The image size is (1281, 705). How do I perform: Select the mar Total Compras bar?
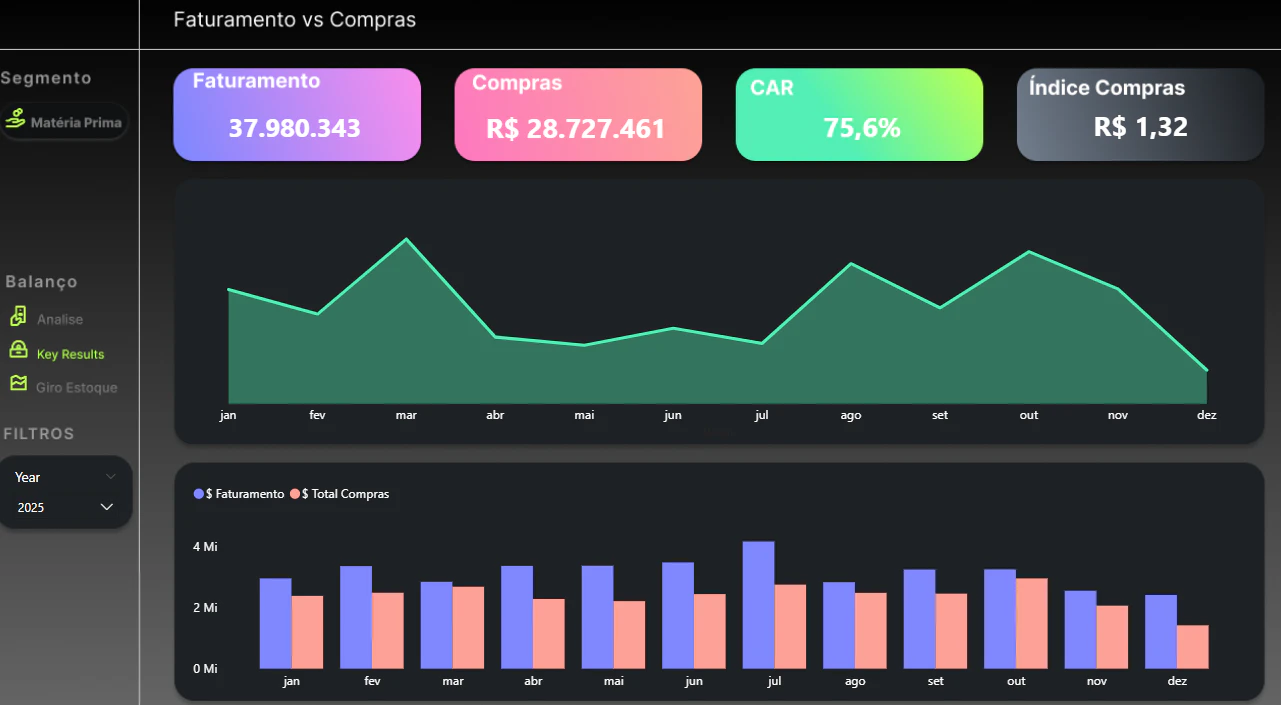click(x=468, y=628)
